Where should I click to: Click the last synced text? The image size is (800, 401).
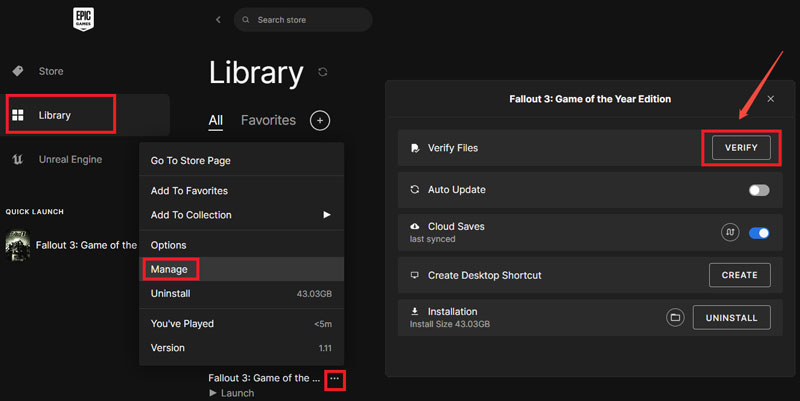pos(432,239)
